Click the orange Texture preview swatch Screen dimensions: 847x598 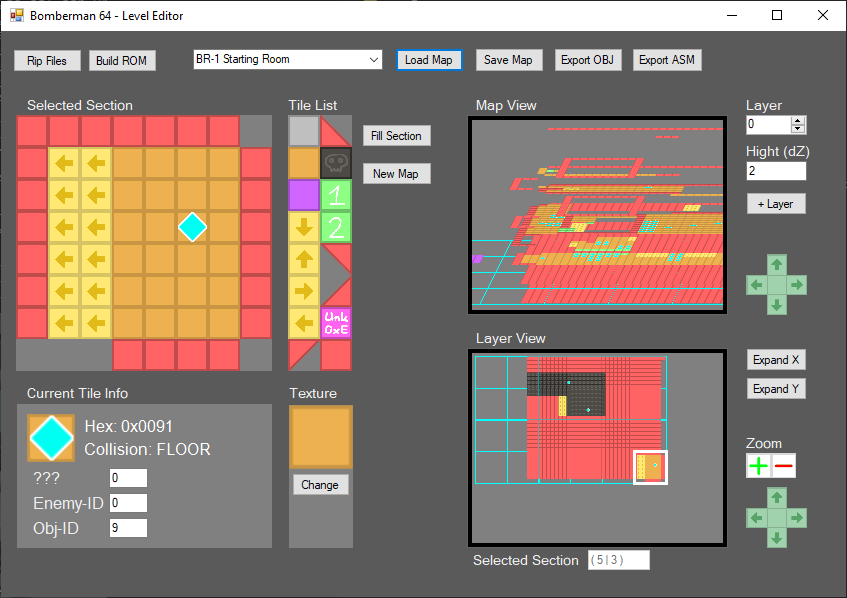(320, 437)
